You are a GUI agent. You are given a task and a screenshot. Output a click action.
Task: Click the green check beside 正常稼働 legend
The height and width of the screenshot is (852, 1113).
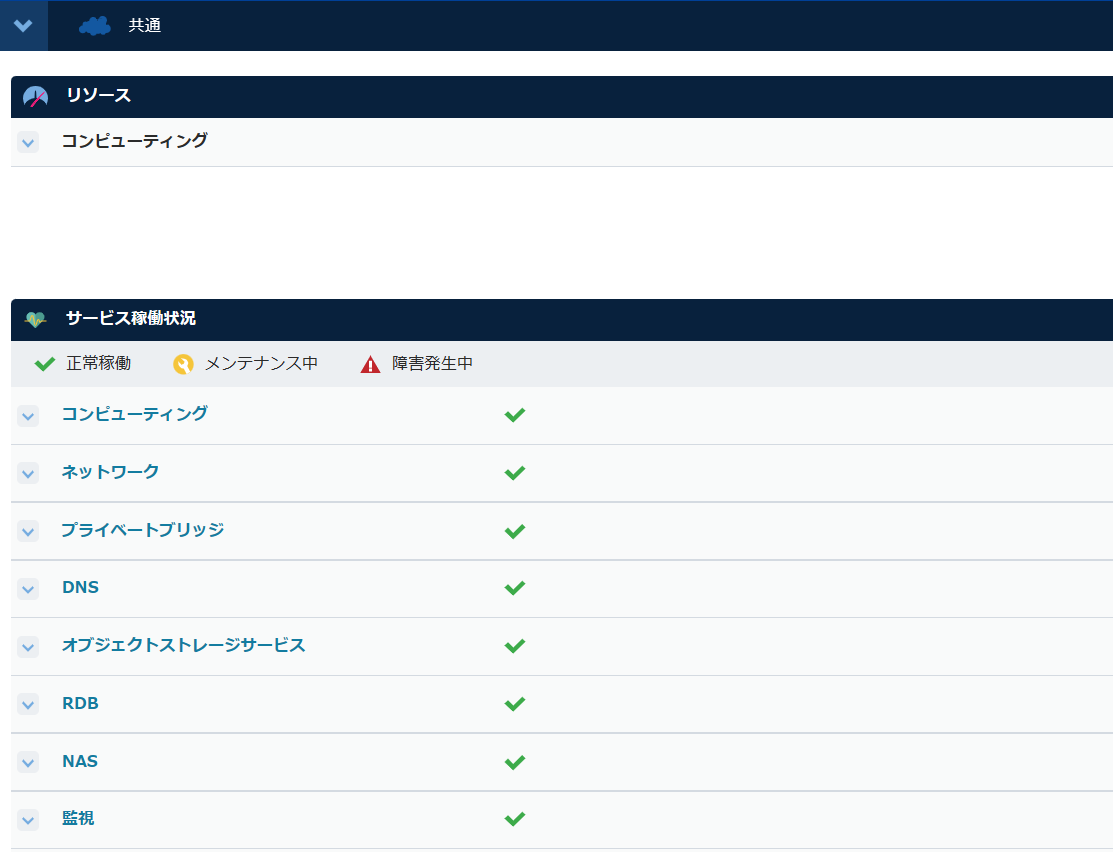pyautogui.click(x=44, y=363)
